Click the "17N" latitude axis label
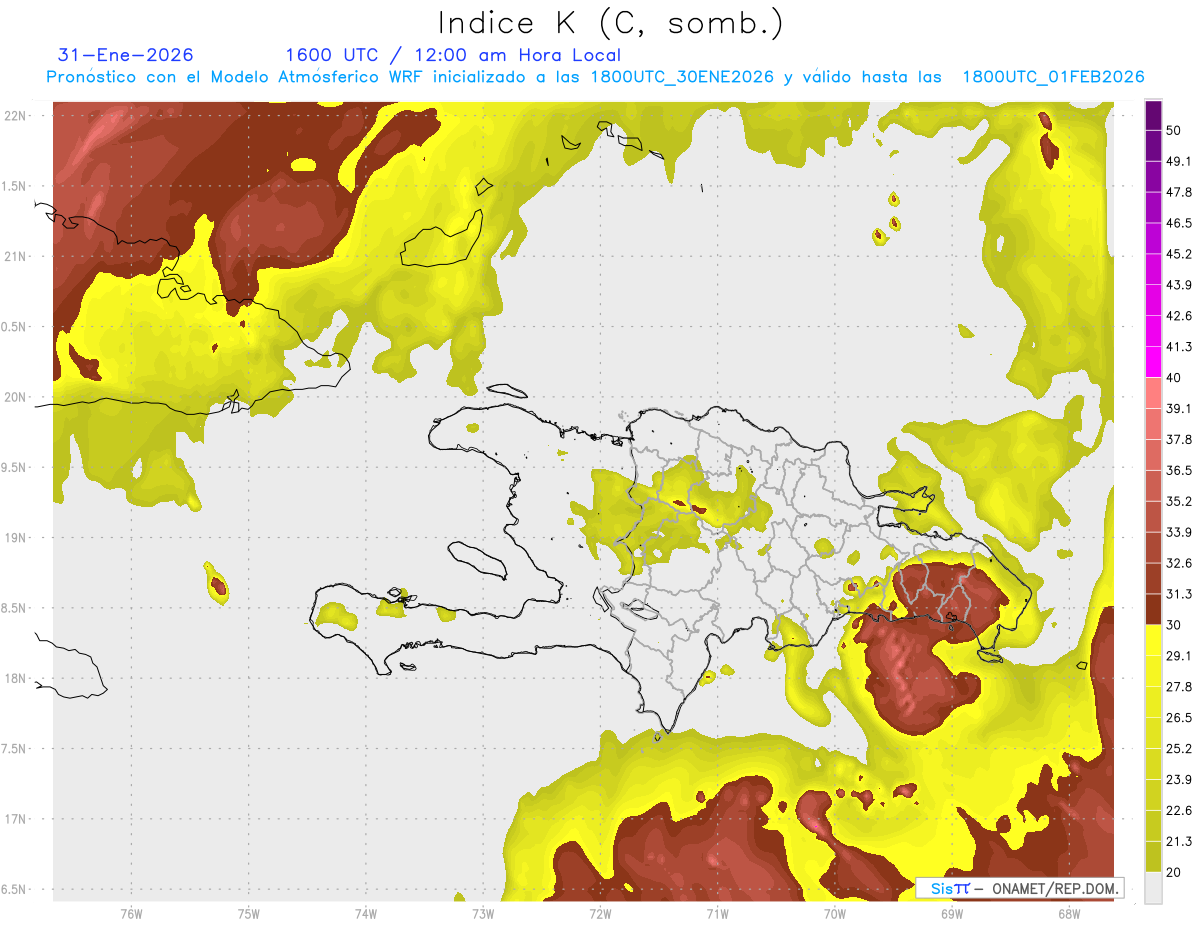Viewport: 1200px width, 927px height. coord(16,819)
